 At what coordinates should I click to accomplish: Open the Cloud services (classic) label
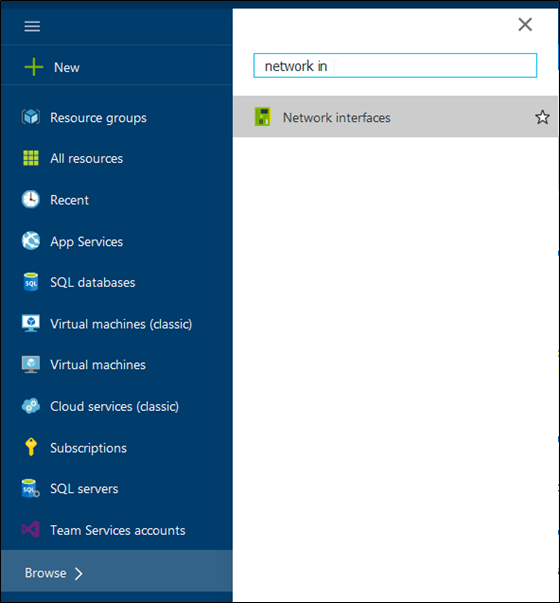[x=115, y=406]
